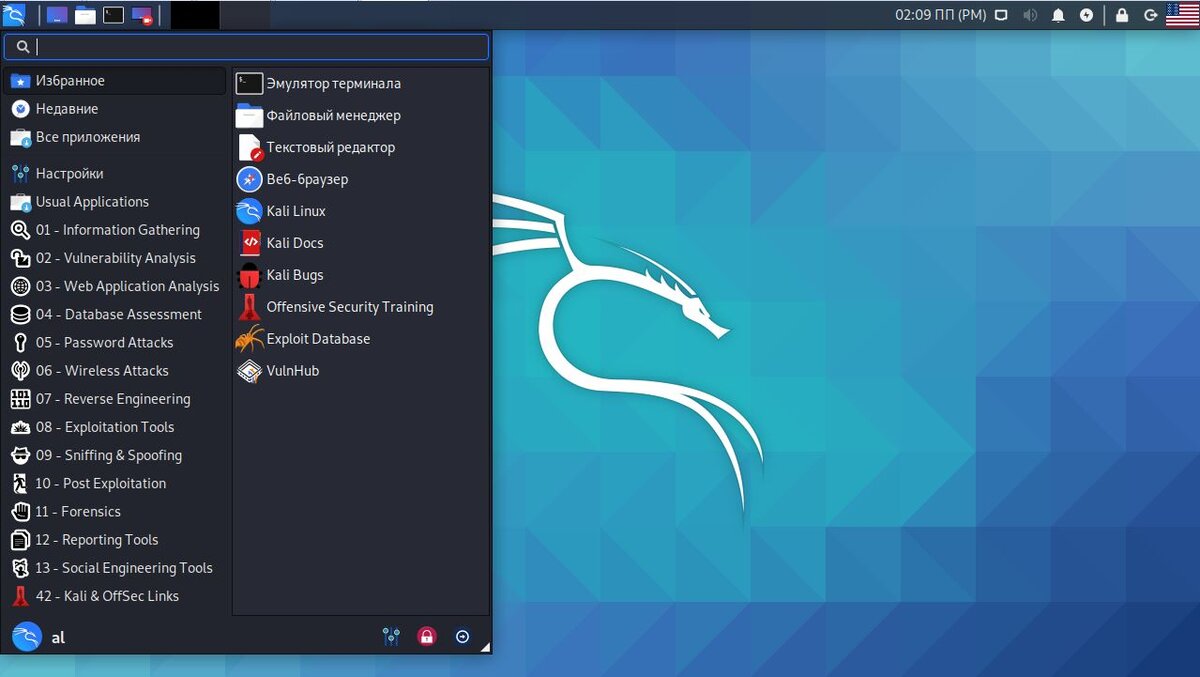The image size is (1200, 677).
Task: Open Настройки category
Action: pyautogui.click(x=116, y=174)
